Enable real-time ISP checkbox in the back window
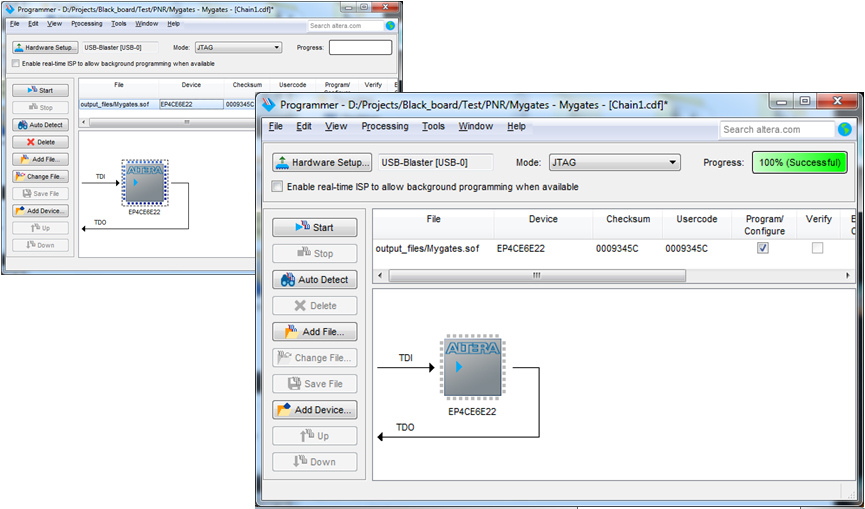865x509 pixels. (x=15, y=63)
